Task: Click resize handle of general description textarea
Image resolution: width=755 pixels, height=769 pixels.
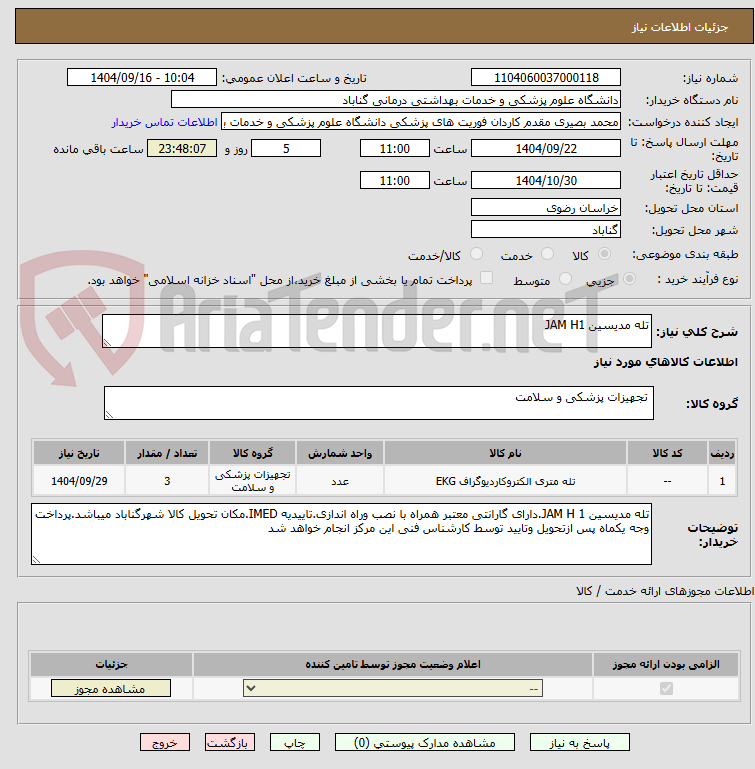Action: point(107,343)
